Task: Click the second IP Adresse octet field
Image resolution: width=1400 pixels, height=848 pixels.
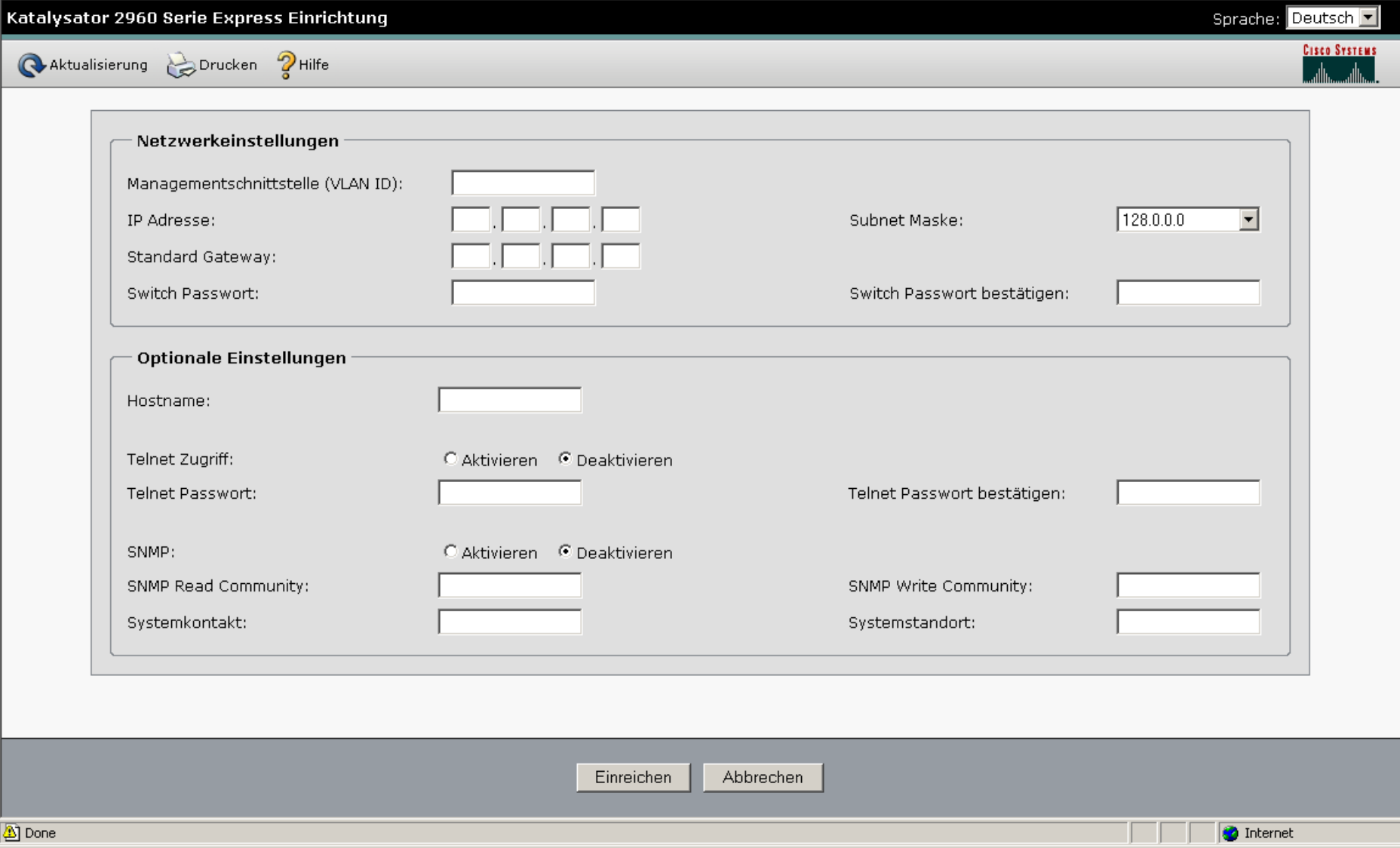Action: point(520,220)
